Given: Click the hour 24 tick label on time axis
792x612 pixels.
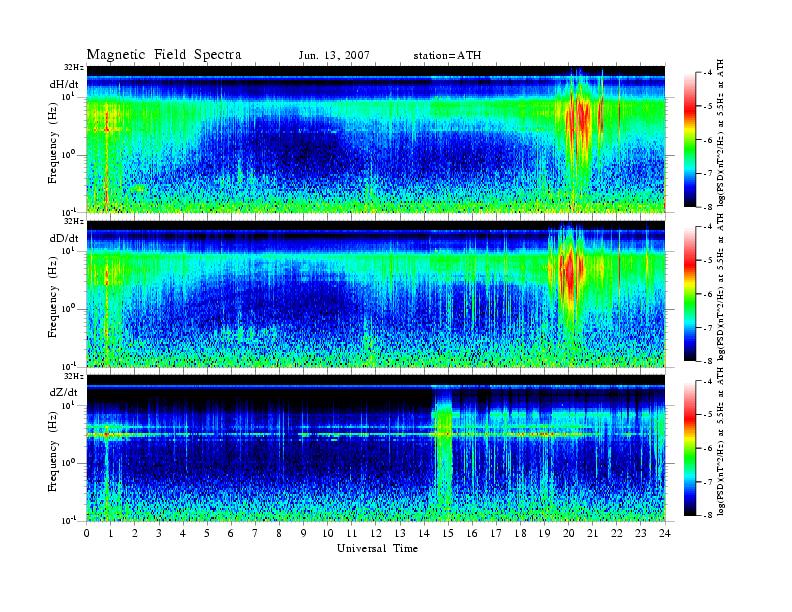Looking at the screenshot, I should pos(665,533).
